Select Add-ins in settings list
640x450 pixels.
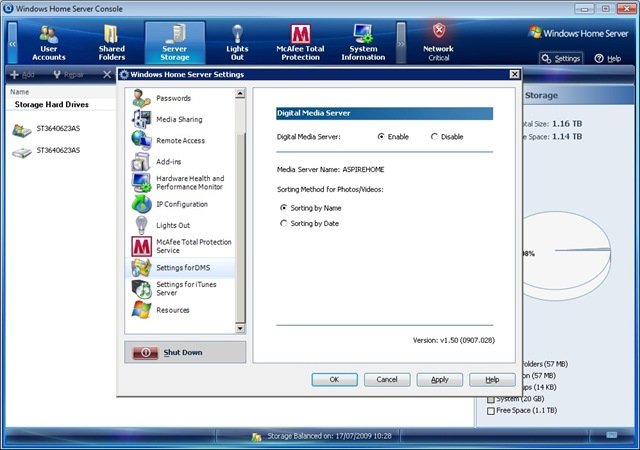tap(180, 162)
